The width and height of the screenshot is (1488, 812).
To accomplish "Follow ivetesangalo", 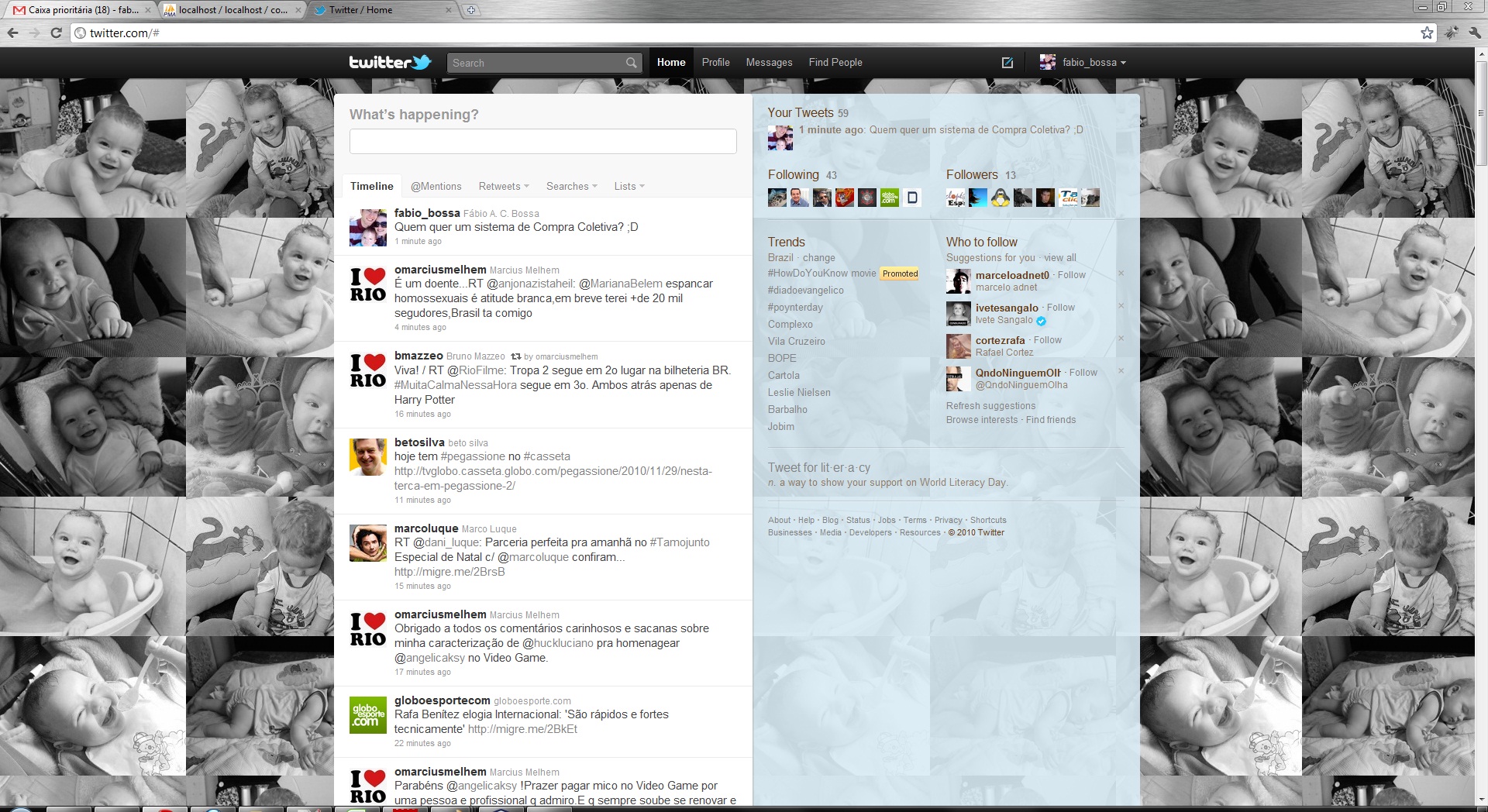I will 1061,308.
